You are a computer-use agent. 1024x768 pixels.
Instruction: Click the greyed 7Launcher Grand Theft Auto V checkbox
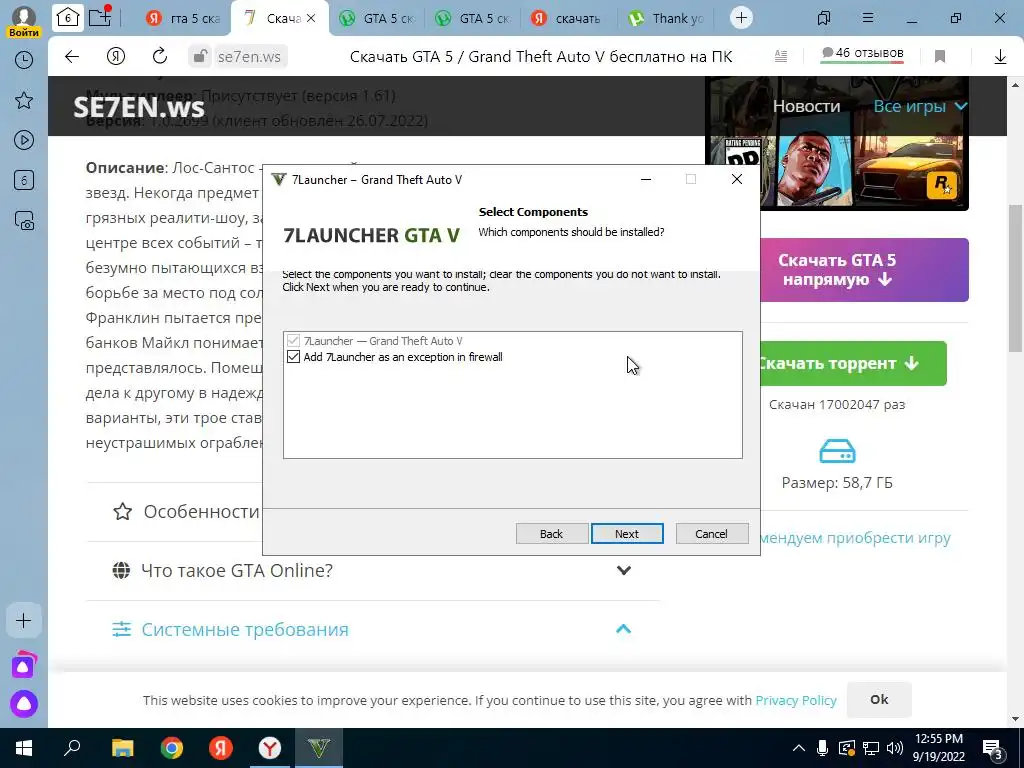point(293,340)
